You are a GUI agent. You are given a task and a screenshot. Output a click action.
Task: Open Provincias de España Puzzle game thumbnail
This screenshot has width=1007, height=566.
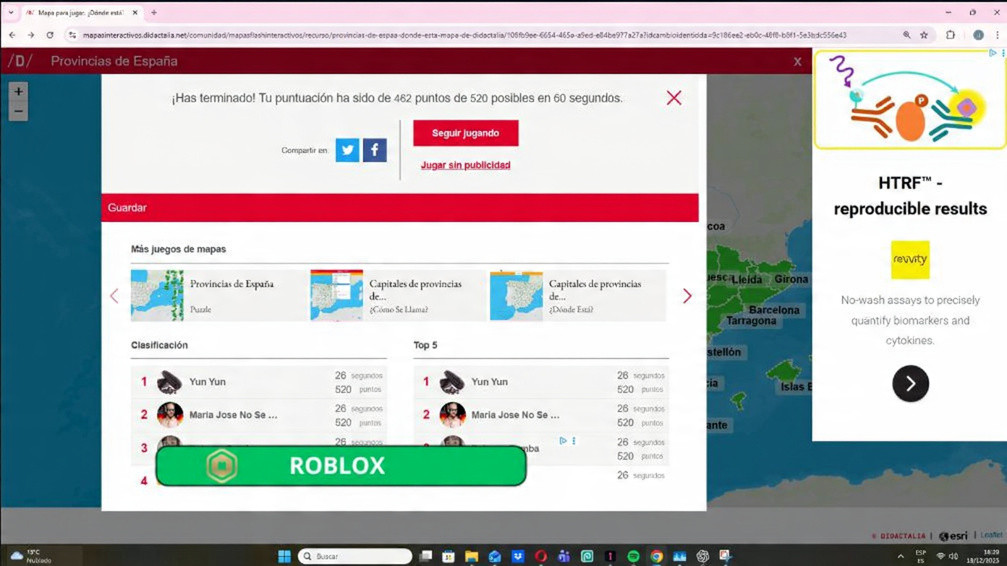pos(157,295)
